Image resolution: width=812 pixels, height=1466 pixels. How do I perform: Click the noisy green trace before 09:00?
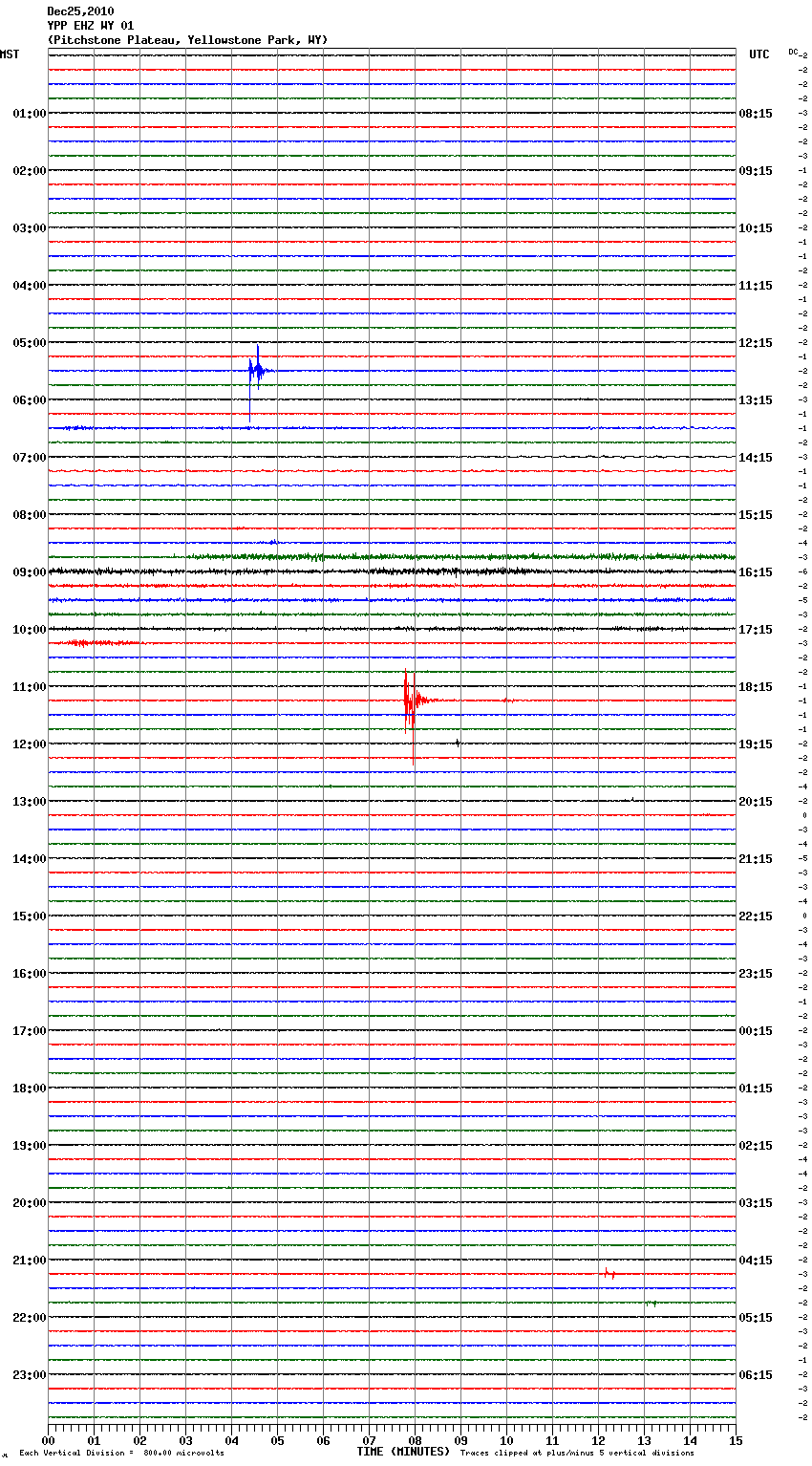461,556
